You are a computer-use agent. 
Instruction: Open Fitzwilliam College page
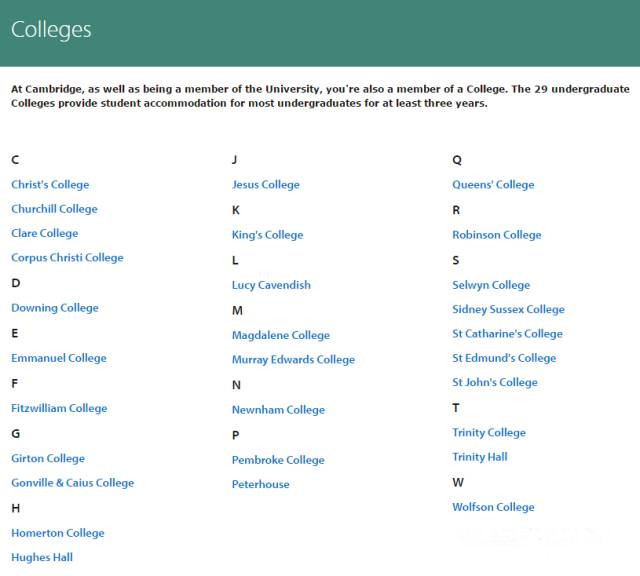click(x=59, y=409)
